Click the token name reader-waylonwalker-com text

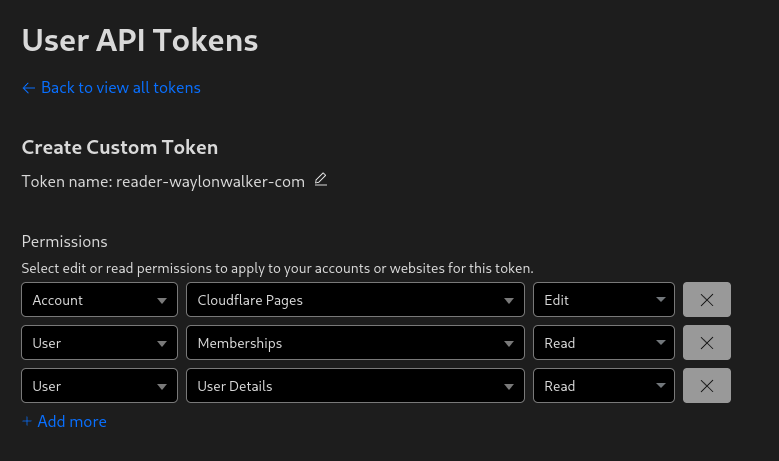coord(210,182)
